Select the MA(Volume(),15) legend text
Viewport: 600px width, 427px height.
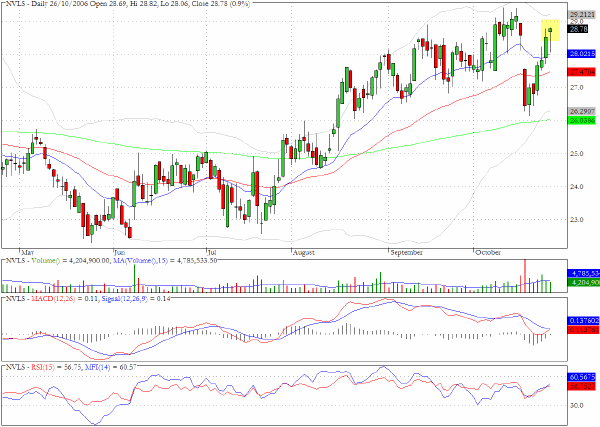click(140, 261)
